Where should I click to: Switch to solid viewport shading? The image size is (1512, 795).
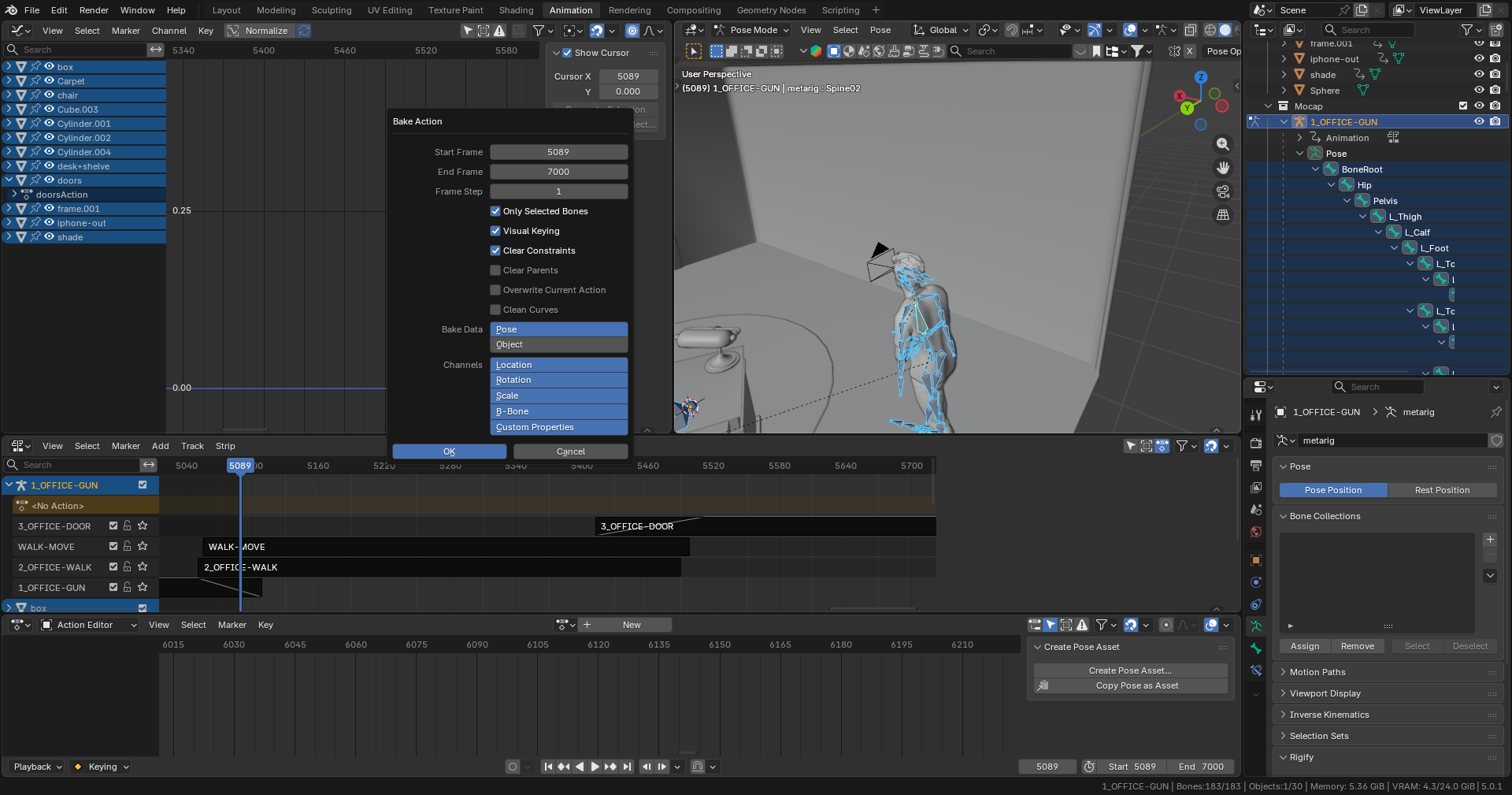(x=1225, y=30)
